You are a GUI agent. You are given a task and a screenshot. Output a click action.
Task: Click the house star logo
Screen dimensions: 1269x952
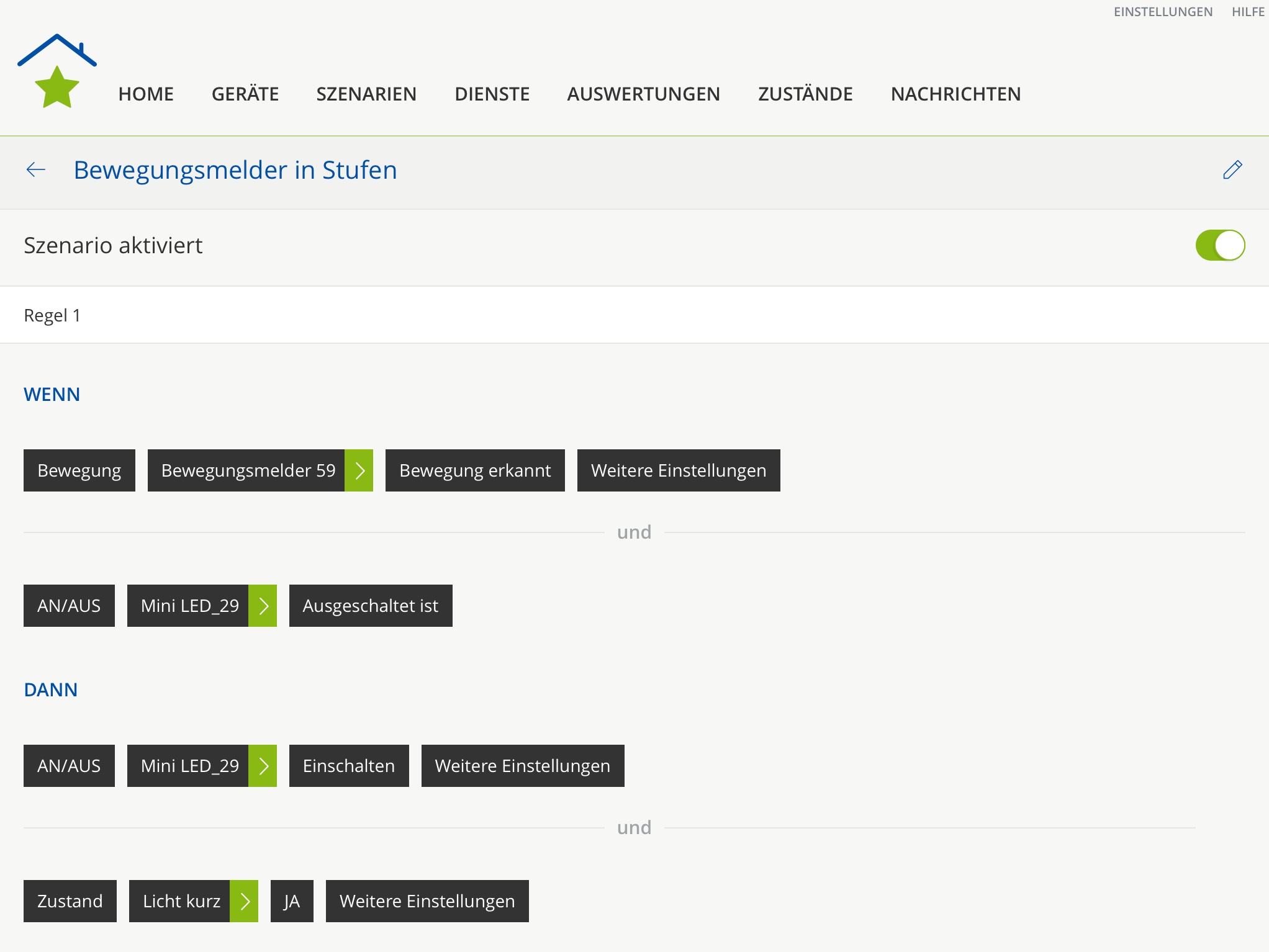click(56, 72)
